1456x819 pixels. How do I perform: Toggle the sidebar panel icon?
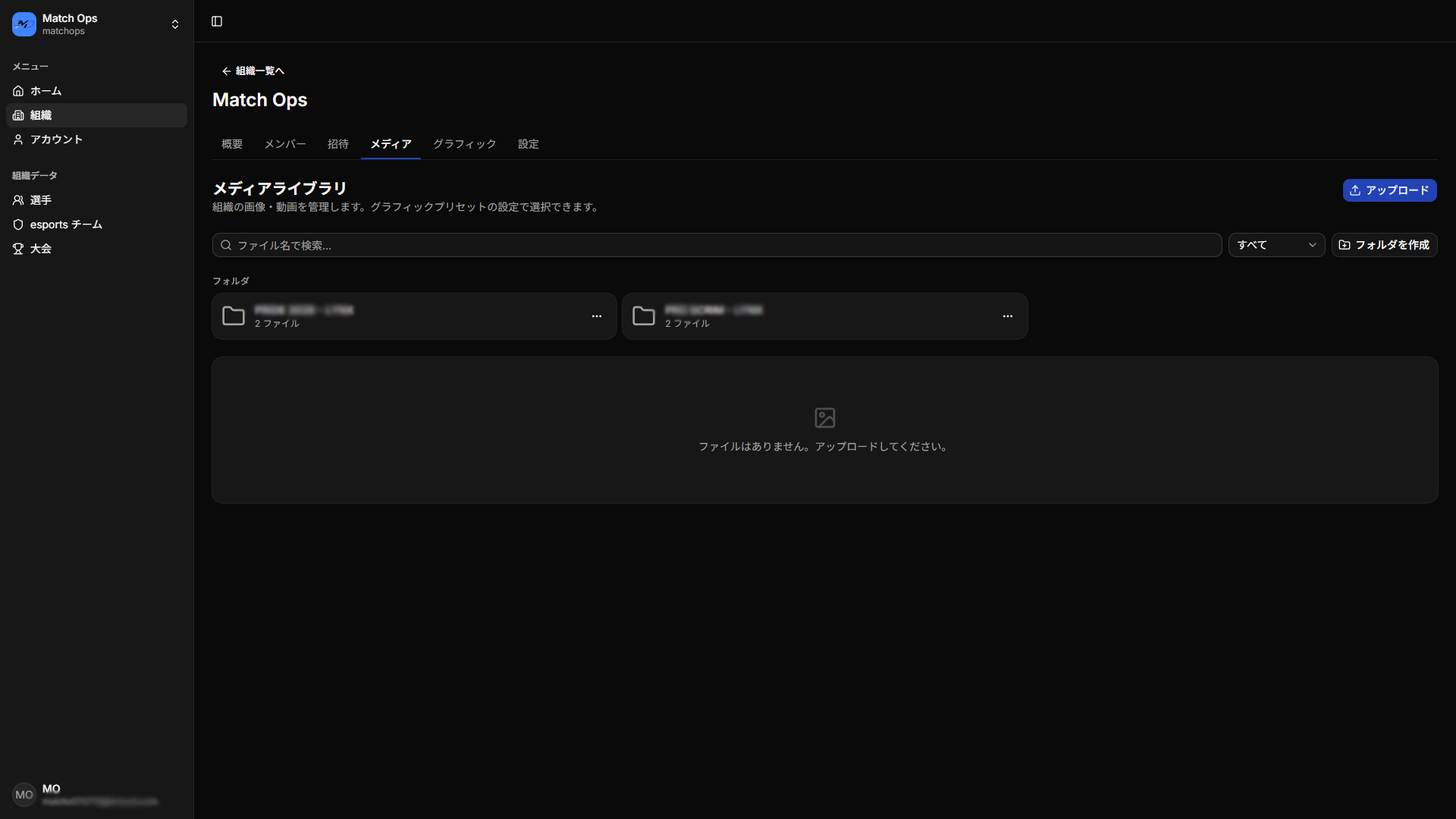[x=217, y=21]
